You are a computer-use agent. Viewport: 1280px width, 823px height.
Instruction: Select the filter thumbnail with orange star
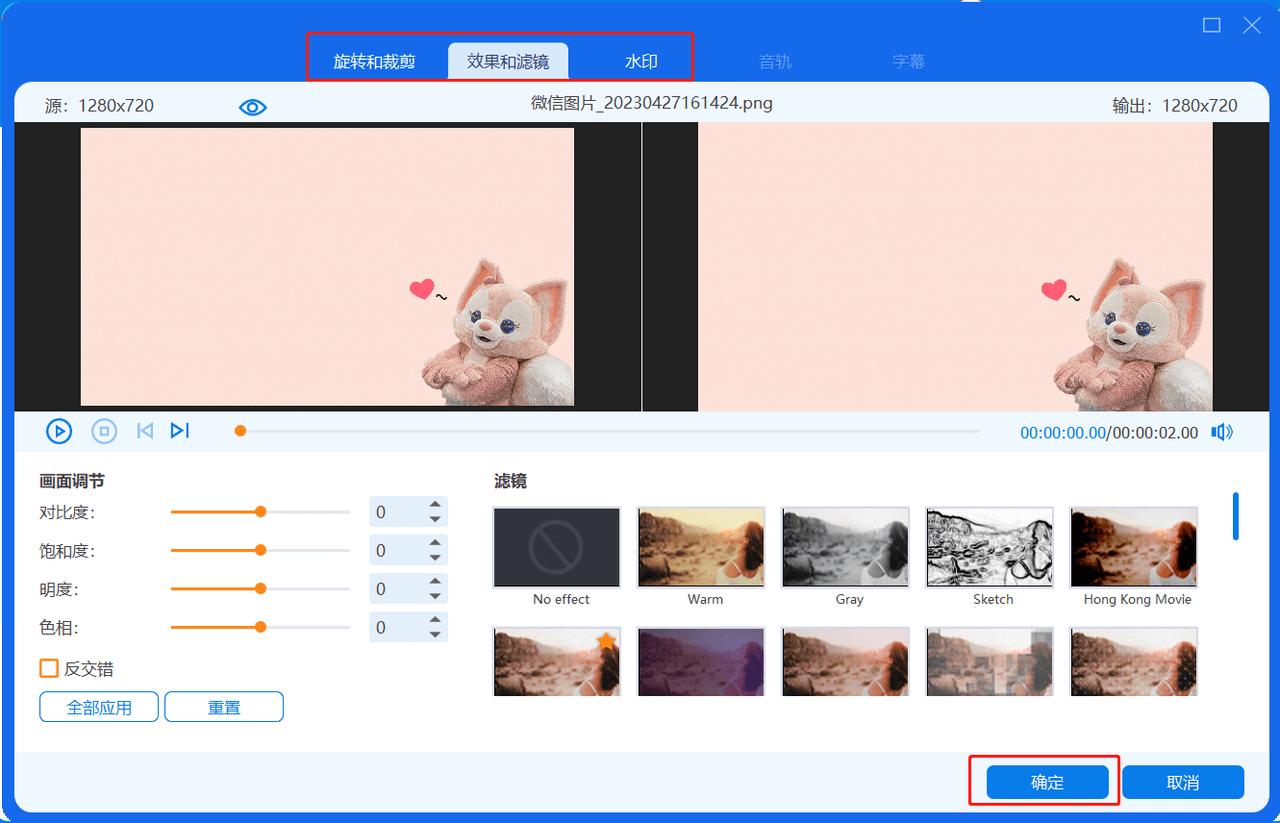pyautogui.click(x=557, y=661)
